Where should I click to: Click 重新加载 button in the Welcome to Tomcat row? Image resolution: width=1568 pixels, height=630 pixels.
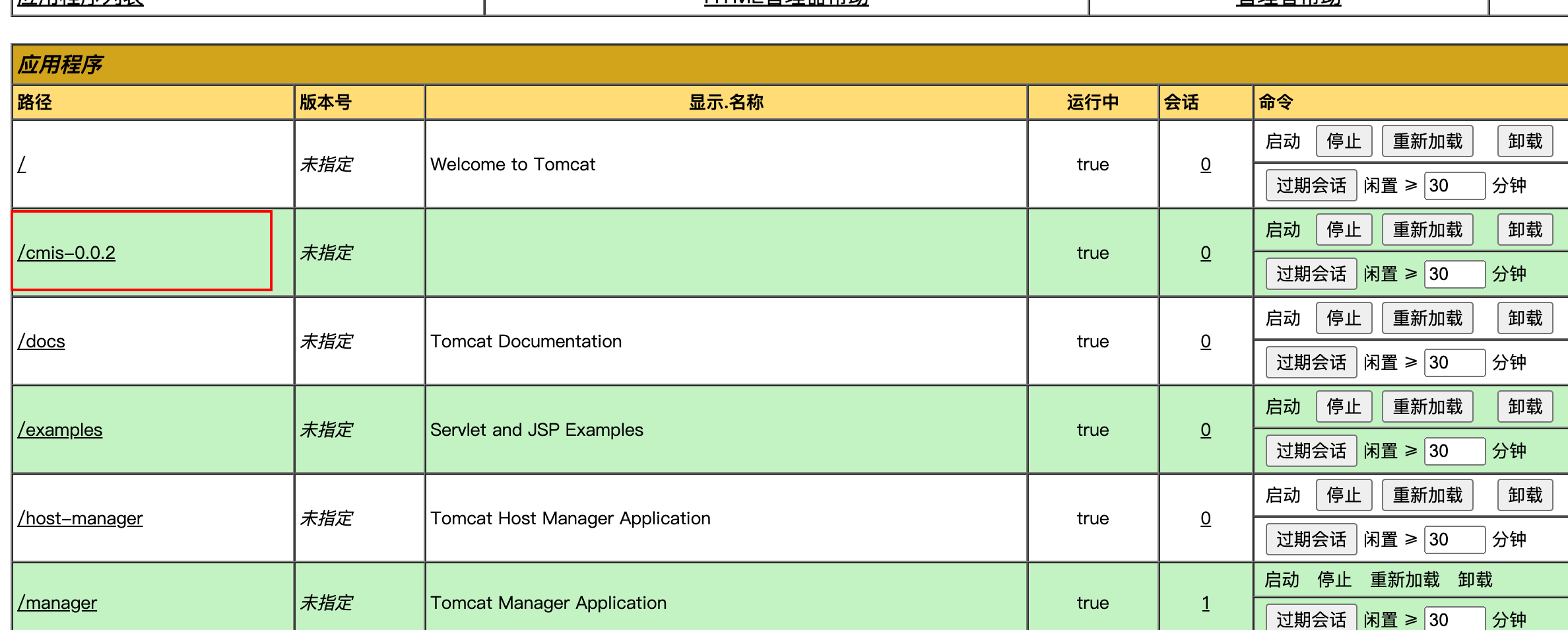pyautogui.click(x=1428, y=141)
